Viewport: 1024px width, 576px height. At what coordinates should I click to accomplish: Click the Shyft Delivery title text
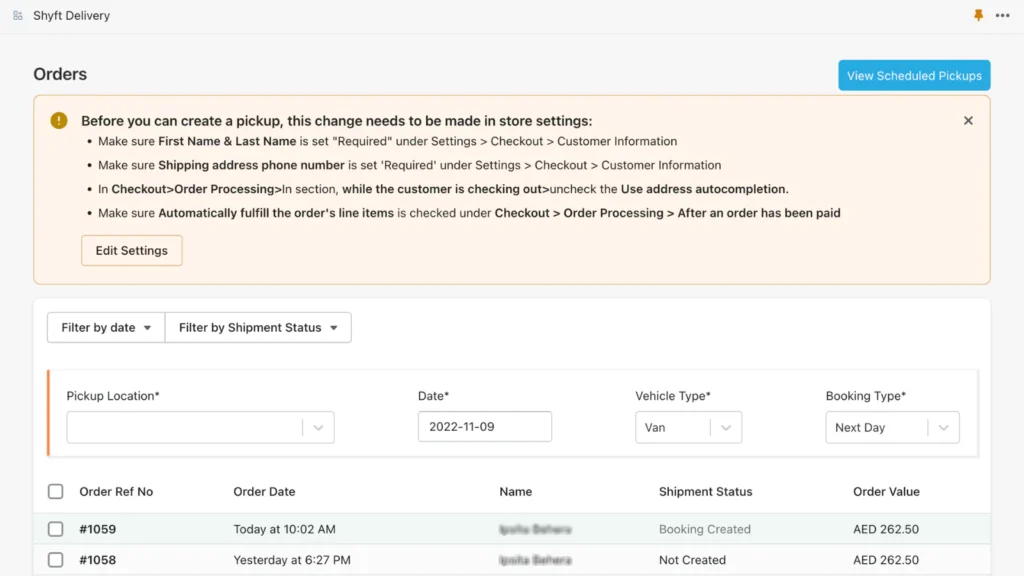pyautogui.click(x=71, y=15)
